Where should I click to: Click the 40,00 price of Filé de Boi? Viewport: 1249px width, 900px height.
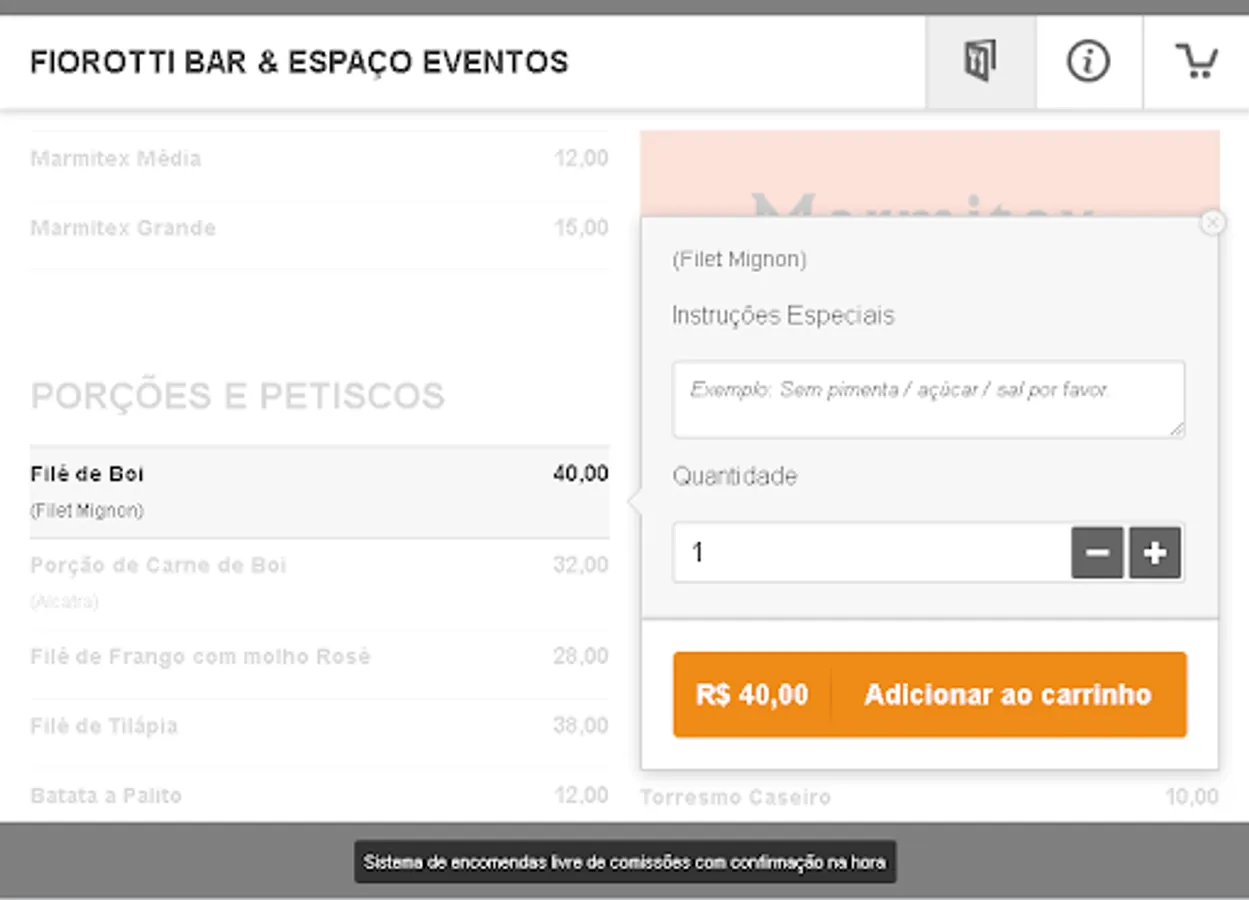pyautogui.click(x=581, y=474)
